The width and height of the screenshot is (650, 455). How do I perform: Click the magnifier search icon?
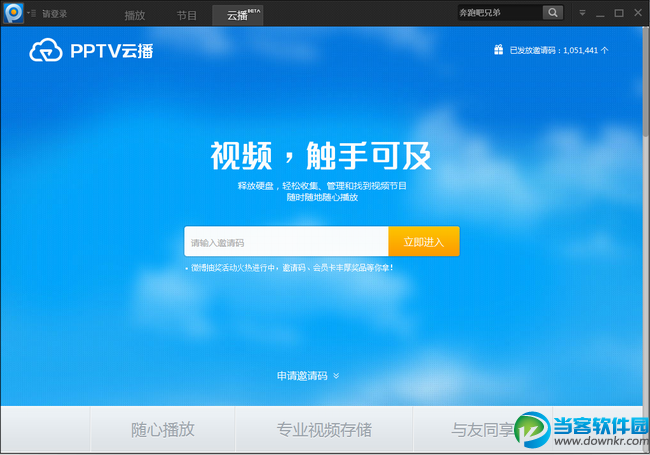click(x=553, y=13)
